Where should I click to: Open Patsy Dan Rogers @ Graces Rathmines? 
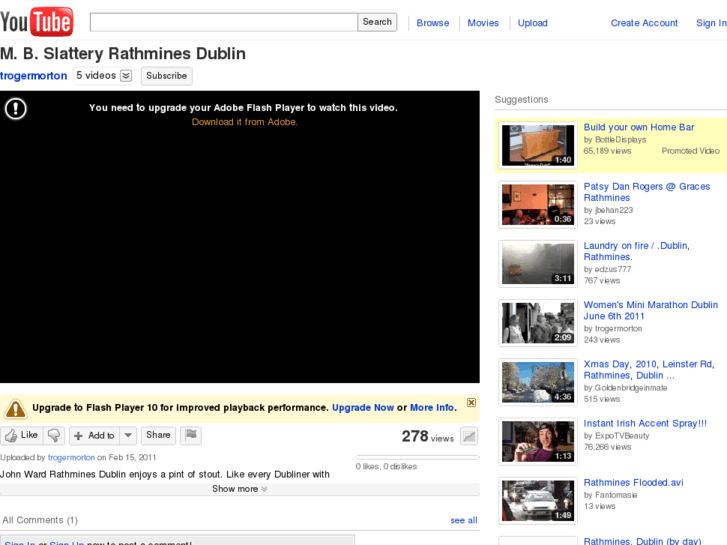tap(646, 192)
